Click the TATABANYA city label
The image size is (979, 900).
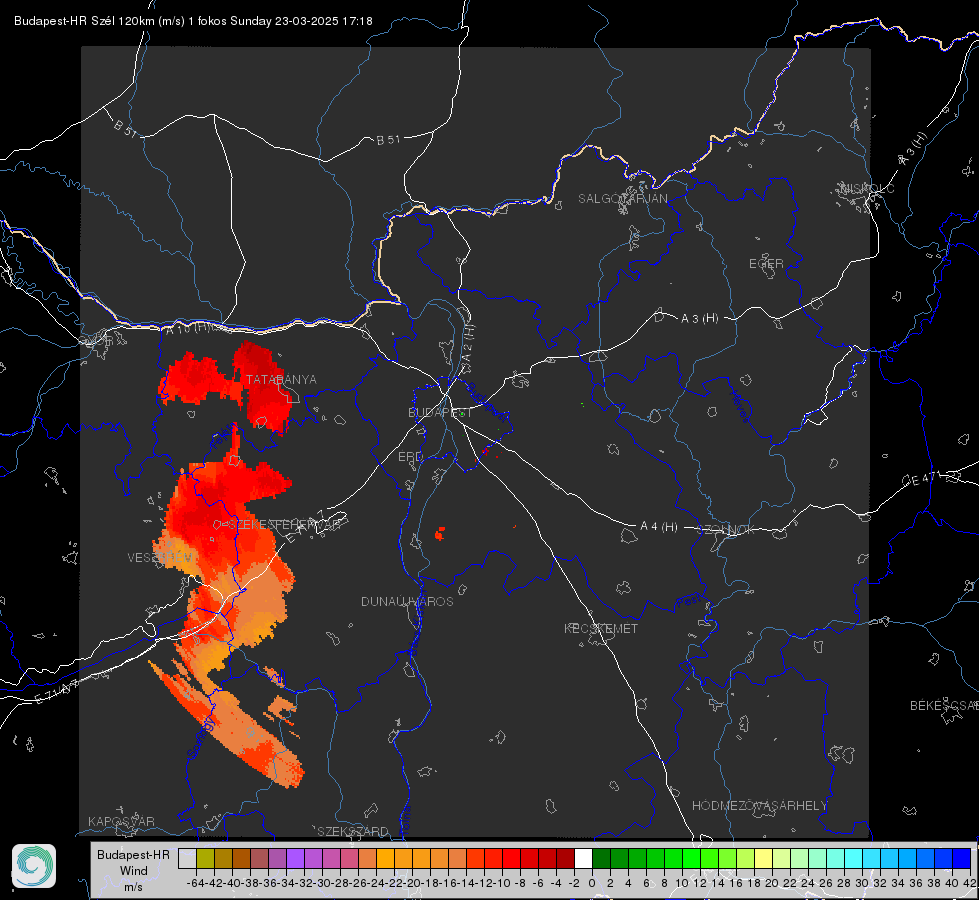(x=282, y=379)
